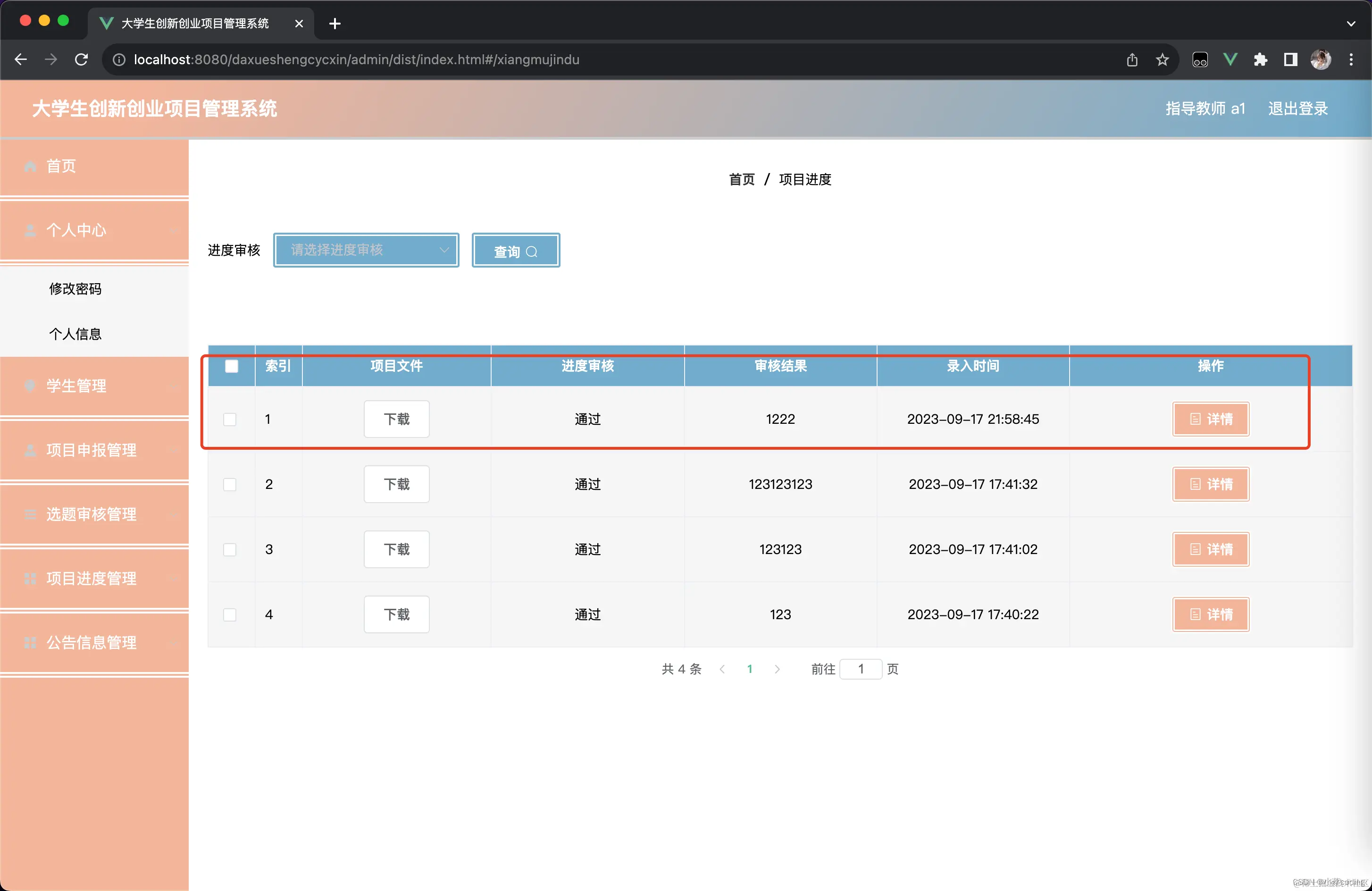Click the 查询 search button
The image size is (1372, 891).
click(515, 251)
